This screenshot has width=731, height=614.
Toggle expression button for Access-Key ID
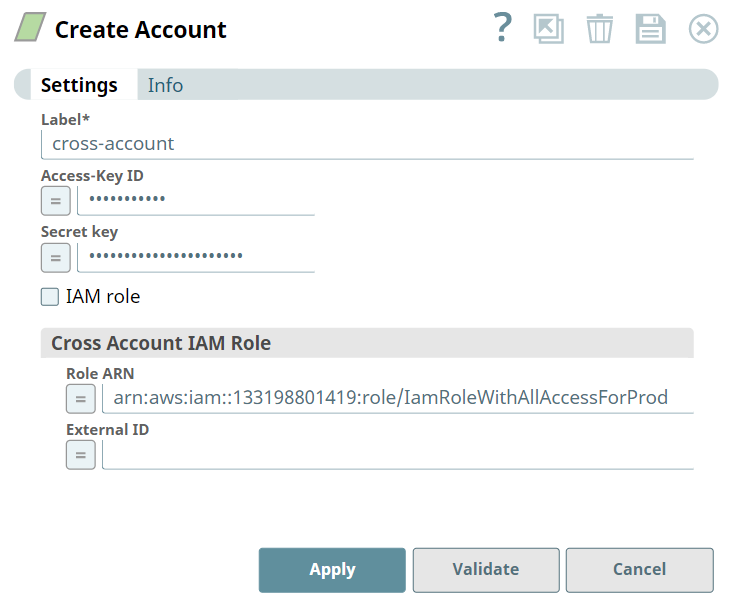(56, 201)
